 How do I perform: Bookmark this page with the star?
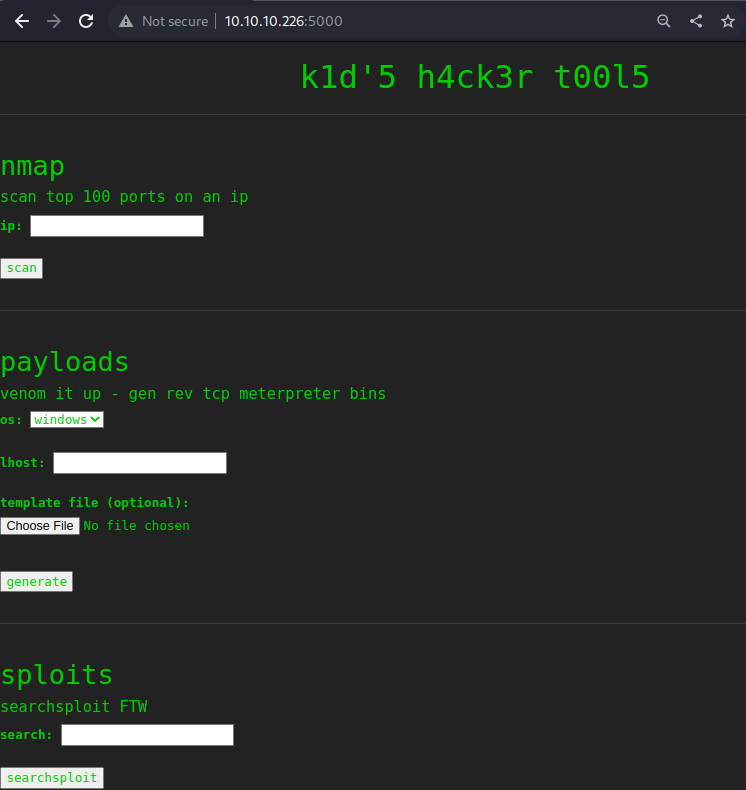728,21
